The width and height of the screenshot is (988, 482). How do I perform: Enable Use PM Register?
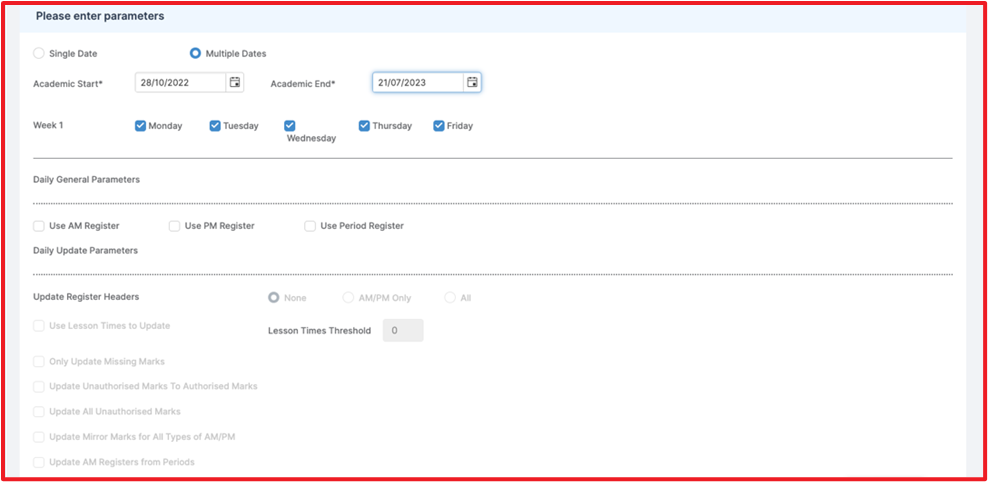coord(175,226)
